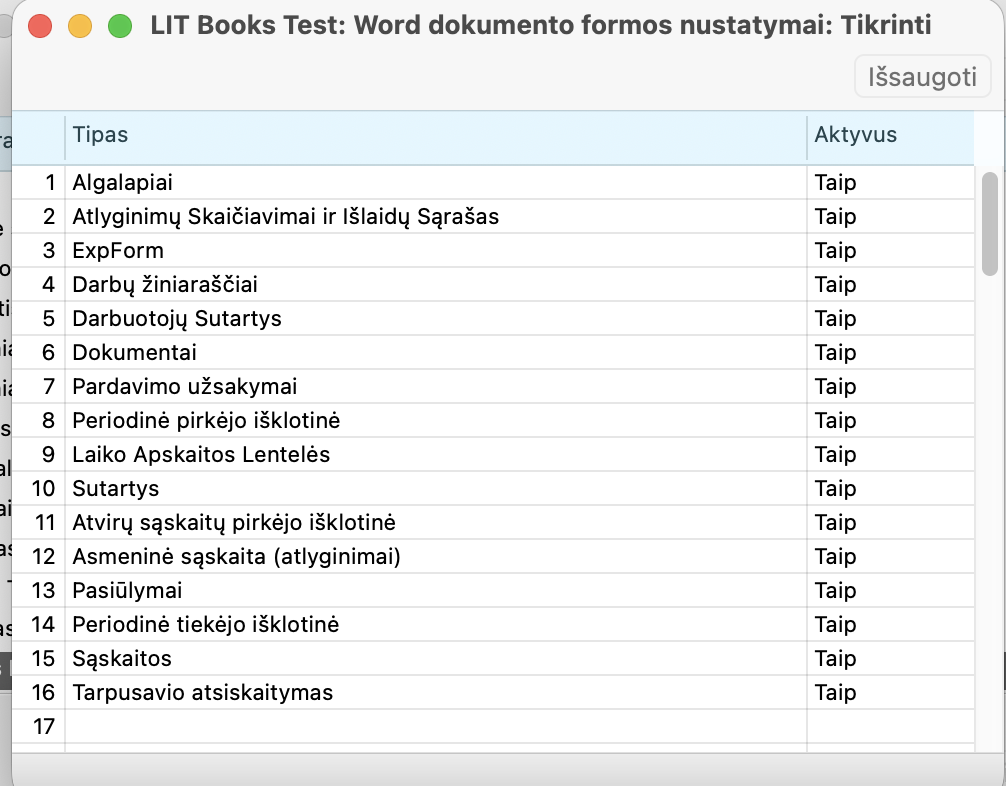Click the ExpForm type cell

pyautogui.click(x=436, y=251)
